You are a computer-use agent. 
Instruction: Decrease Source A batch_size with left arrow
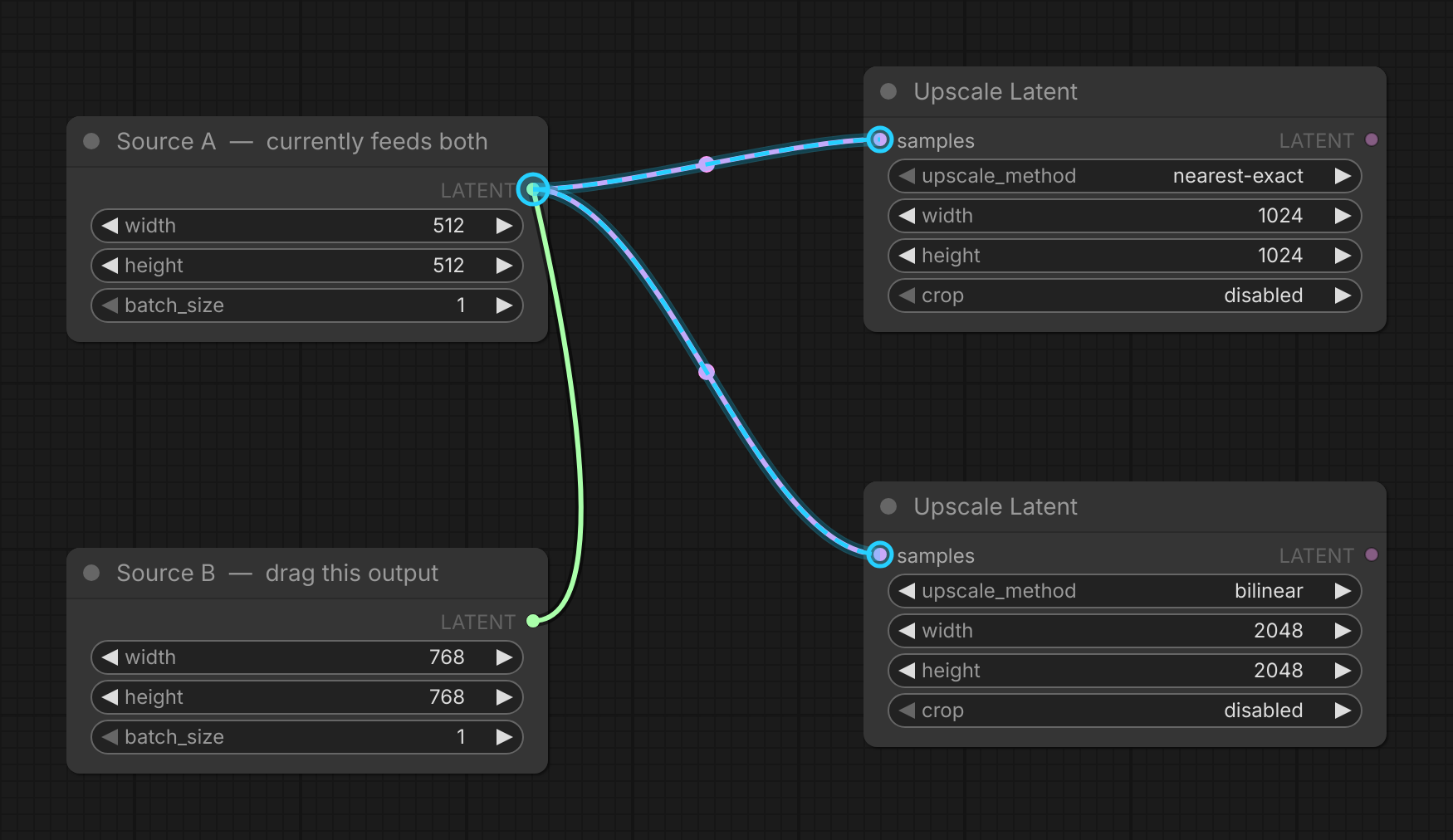110,305
